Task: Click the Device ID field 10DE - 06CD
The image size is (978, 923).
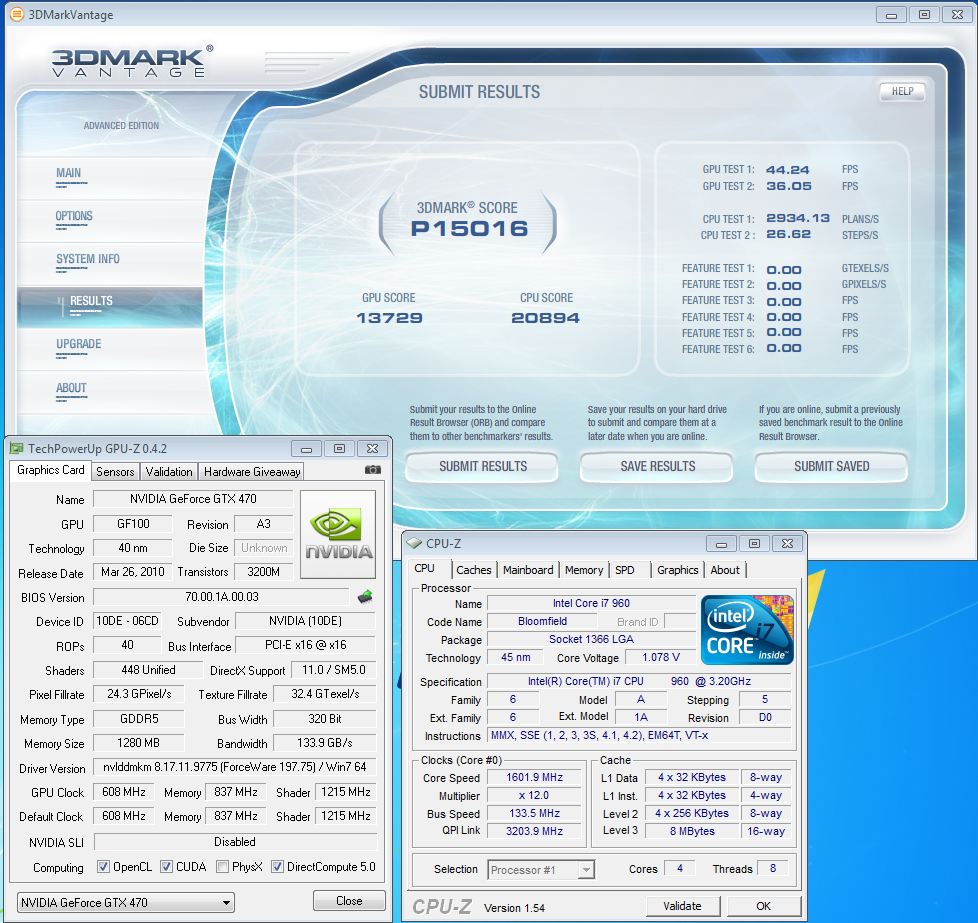Action: tap(127, 621)
